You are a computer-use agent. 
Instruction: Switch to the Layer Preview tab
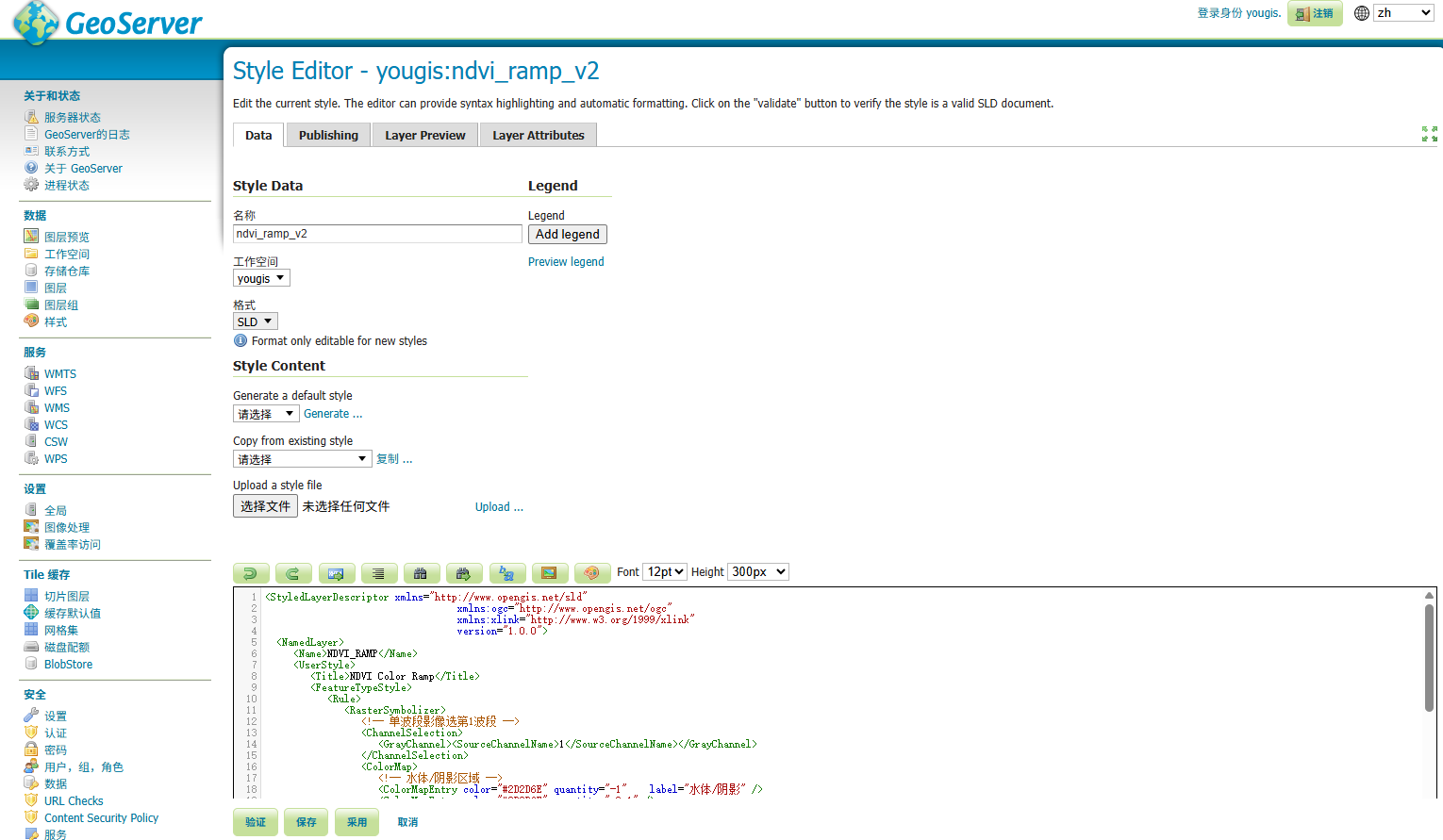click(x=424, y=136)
